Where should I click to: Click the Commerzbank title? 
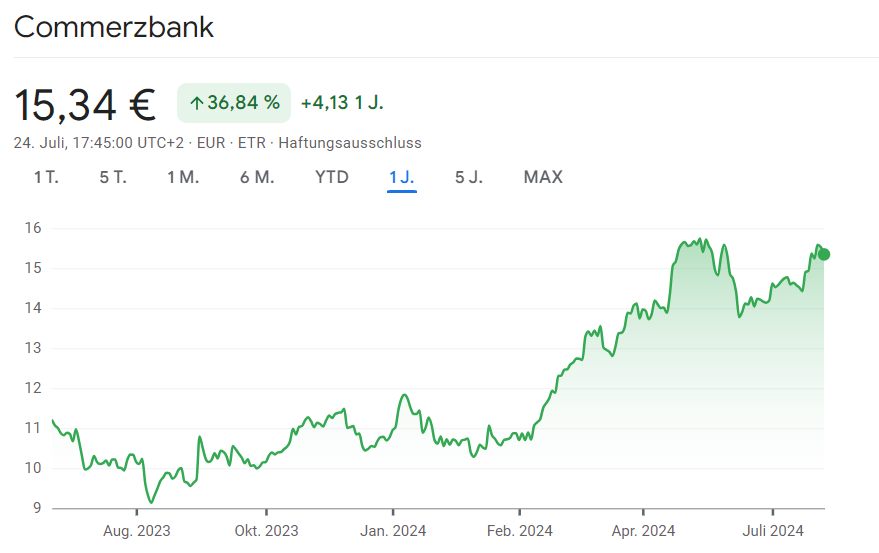click(114, 27)
